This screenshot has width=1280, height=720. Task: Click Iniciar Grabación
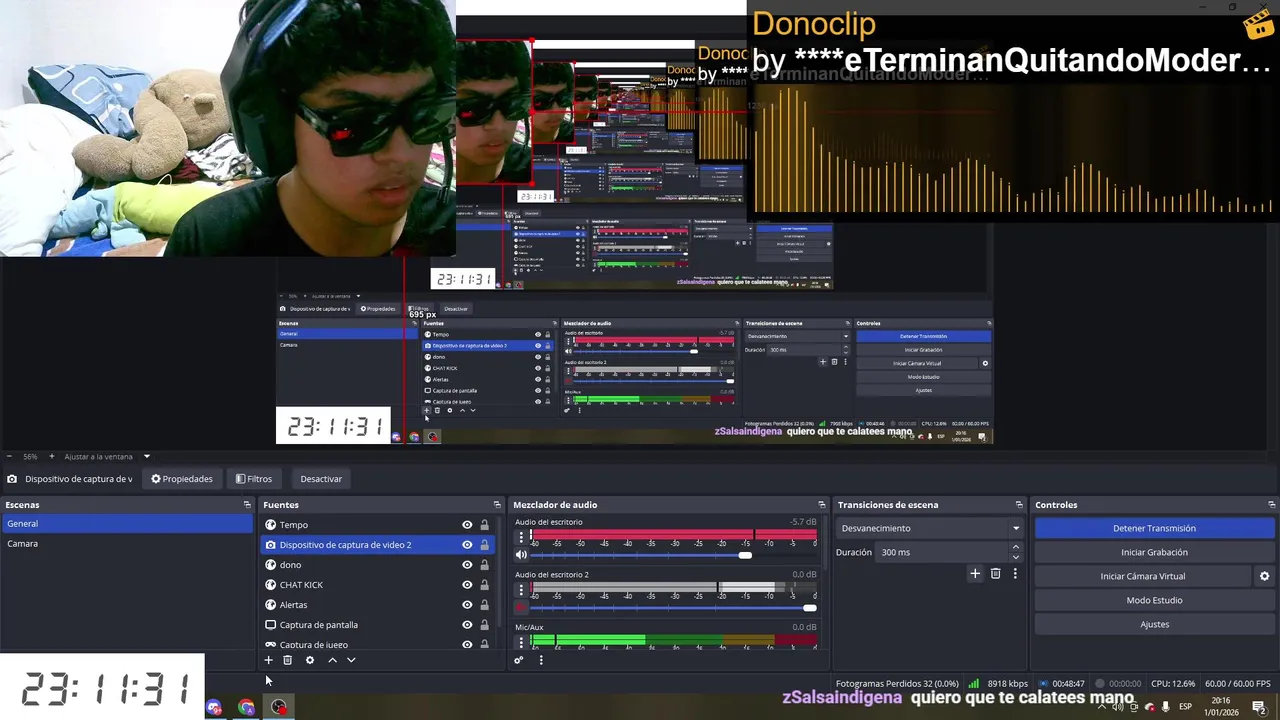click(x=1154, y=552)
